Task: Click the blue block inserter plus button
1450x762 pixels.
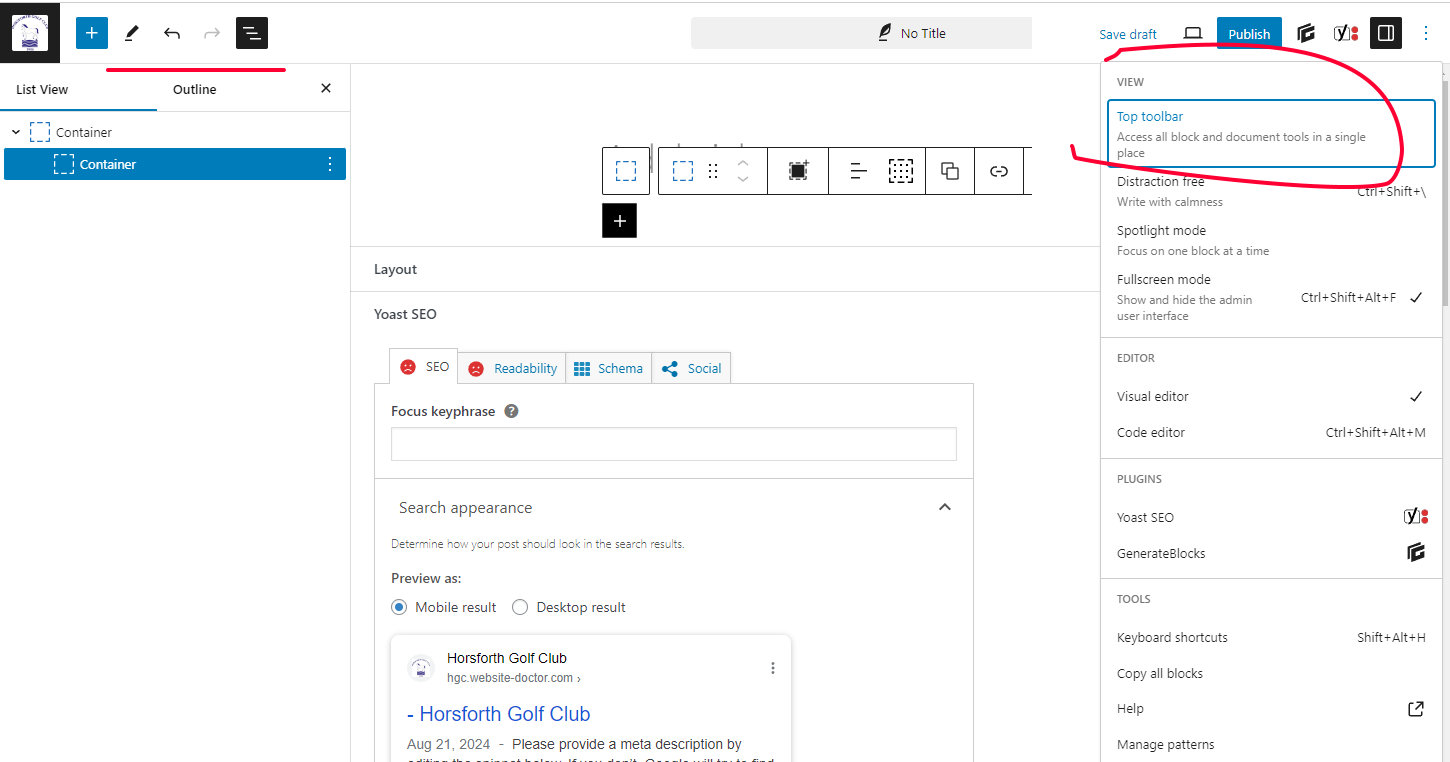Action: 91,33
